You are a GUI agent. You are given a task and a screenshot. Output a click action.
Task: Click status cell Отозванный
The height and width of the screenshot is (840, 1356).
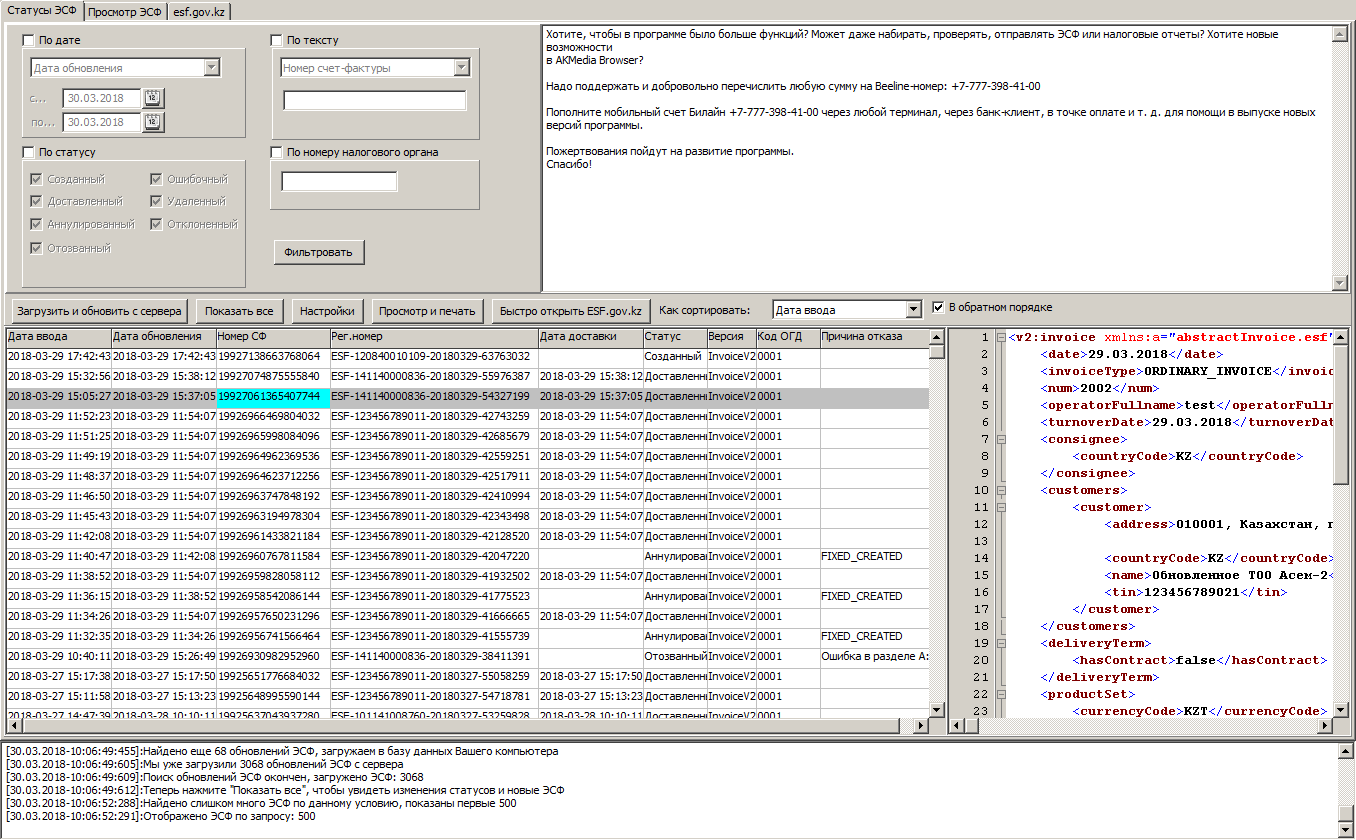675,657
